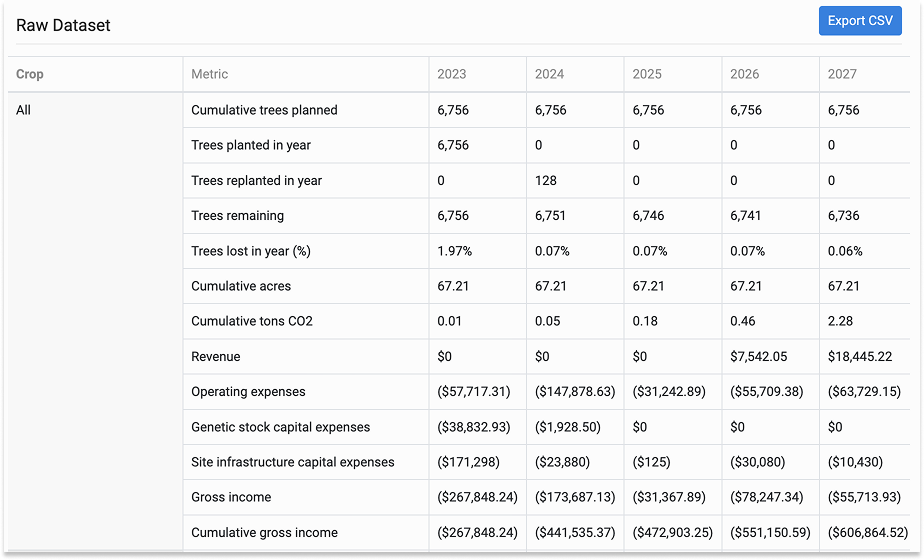Select 'Trees lost in year (%)' label
Screen dimensions: 924x560
250,251
